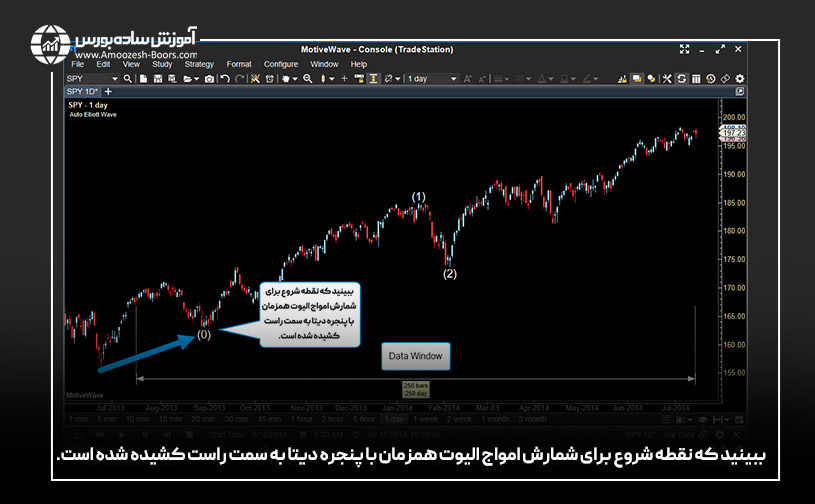
Task: Switch to 1 month bar interval
Action: (495, 419)
